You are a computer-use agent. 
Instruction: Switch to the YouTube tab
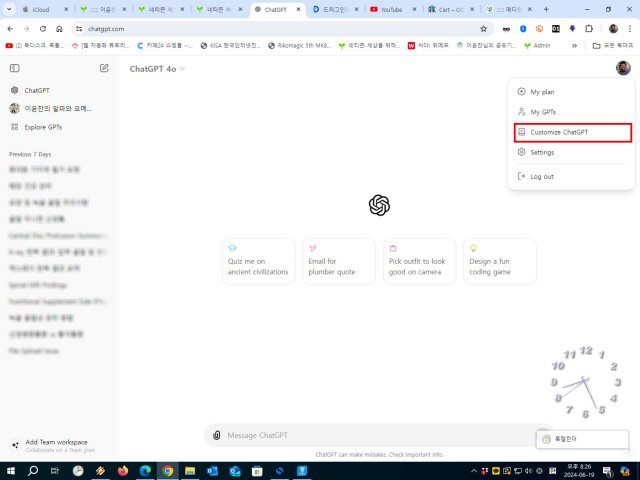pyautogui.click(x=393, y=9)
